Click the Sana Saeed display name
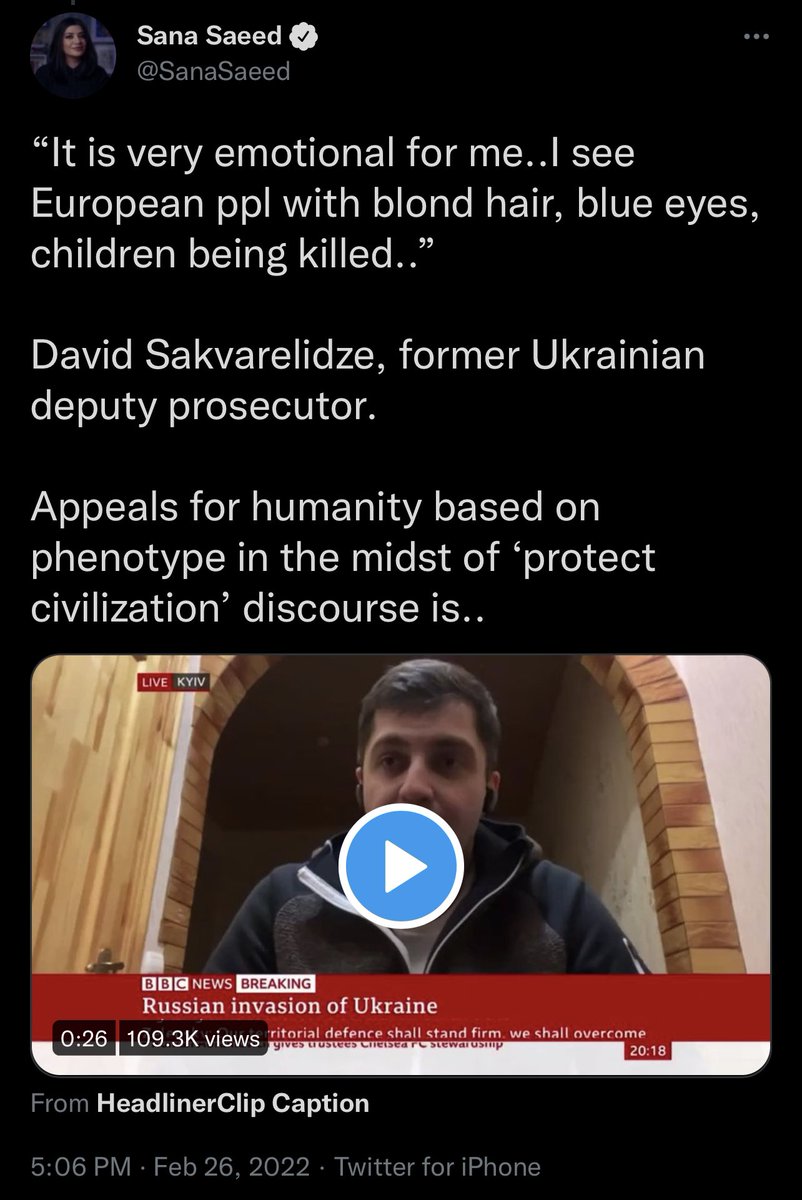Image resolution: width=802 pixels, height=1200 pixels. (x=210, y=39)
